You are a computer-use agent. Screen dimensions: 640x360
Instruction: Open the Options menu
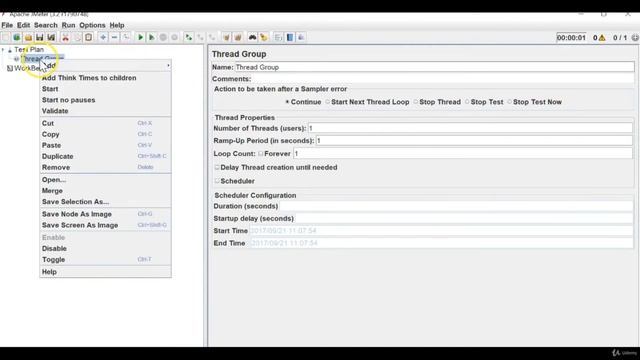pyautogui.click(x=92, y=25)
